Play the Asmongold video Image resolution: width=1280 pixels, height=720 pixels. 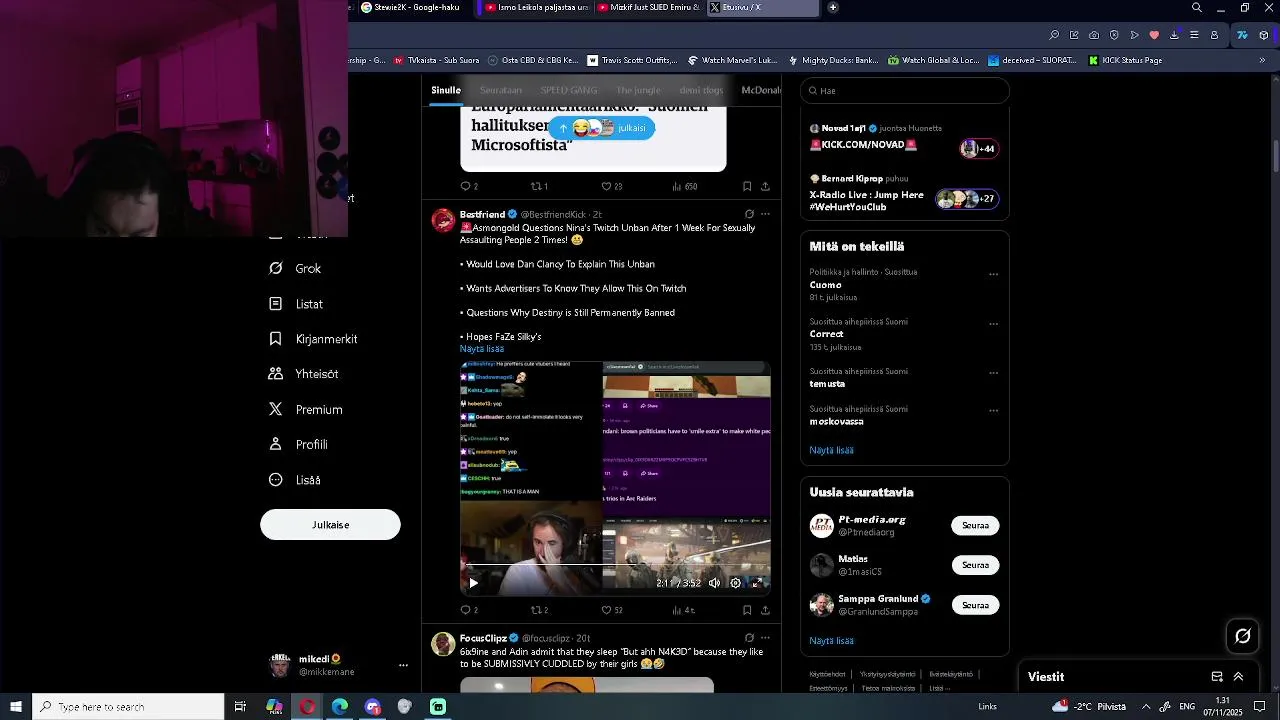pos(473,583)
